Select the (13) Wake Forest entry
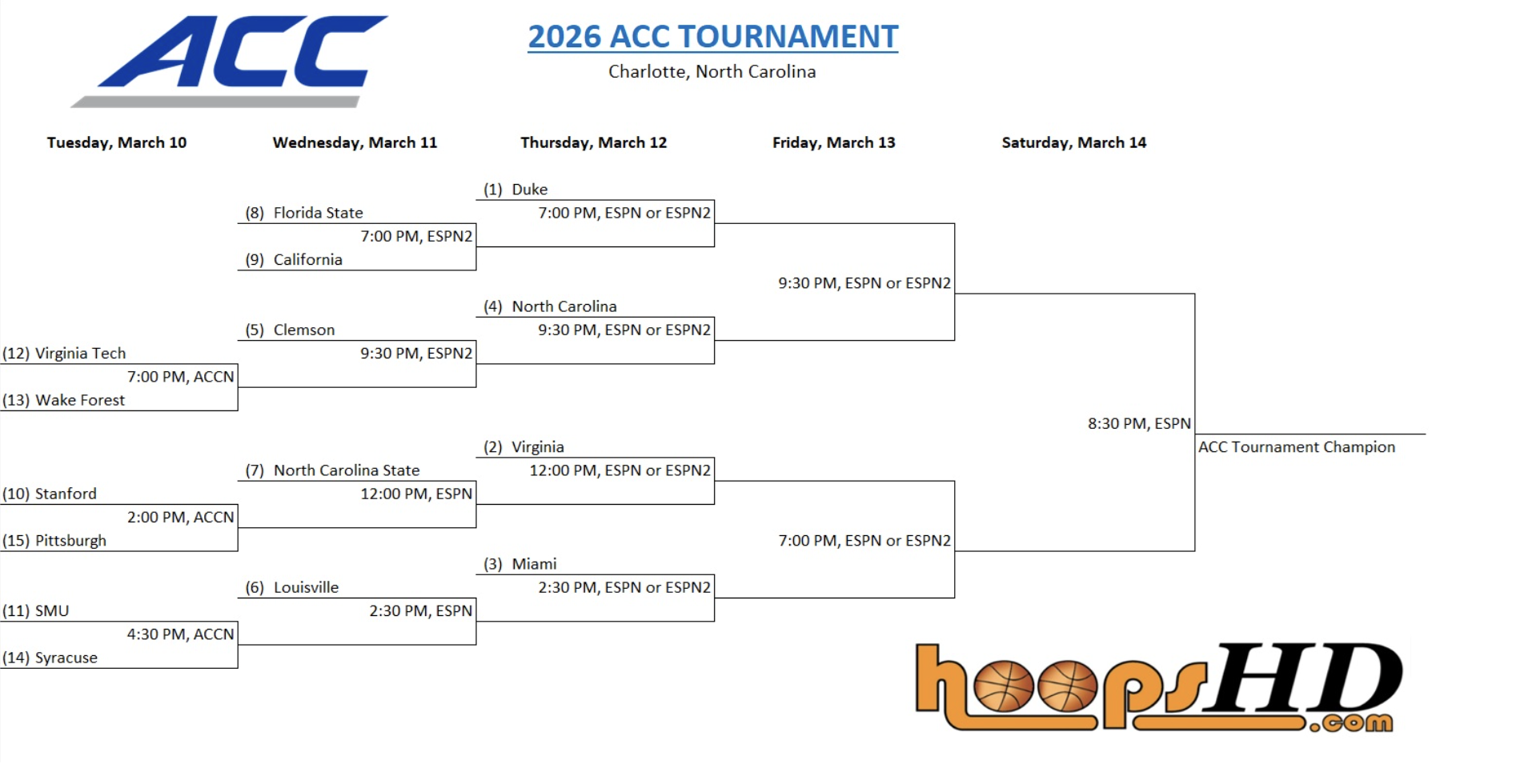Viewport: 1532px width, 784px height. click(64, 400)
